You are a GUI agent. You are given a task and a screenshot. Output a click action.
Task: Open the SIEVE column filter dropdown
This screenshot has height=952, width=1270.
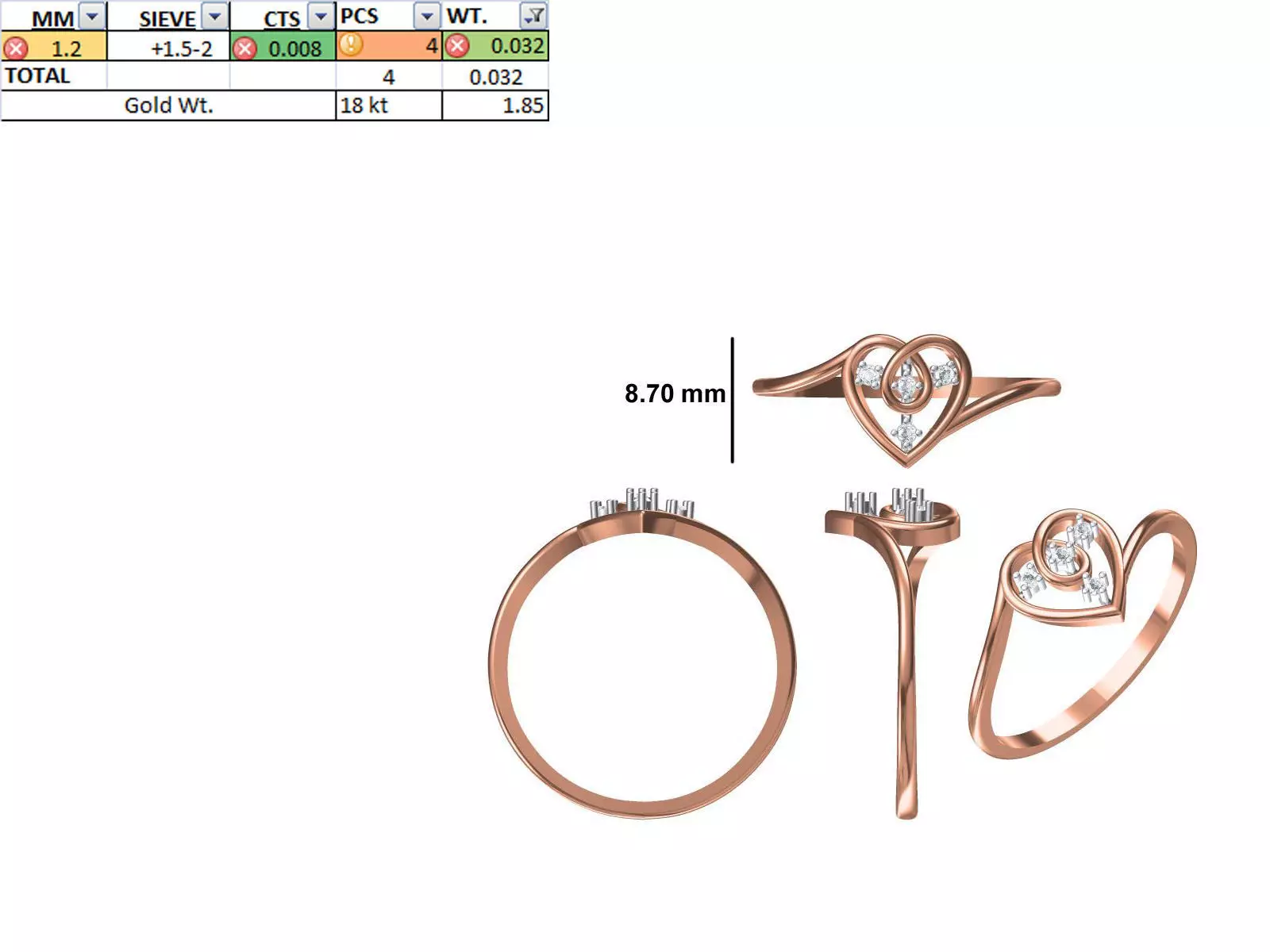(215, 16)
